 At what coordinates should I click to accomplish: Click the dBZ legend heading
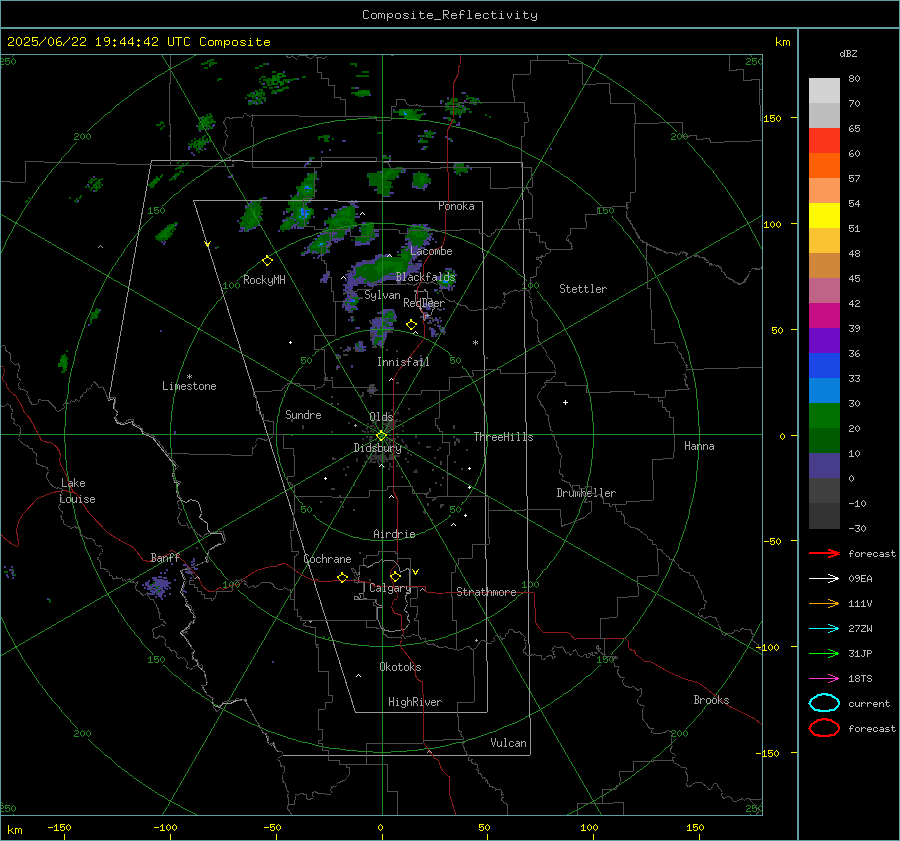(x=848, y=53)
